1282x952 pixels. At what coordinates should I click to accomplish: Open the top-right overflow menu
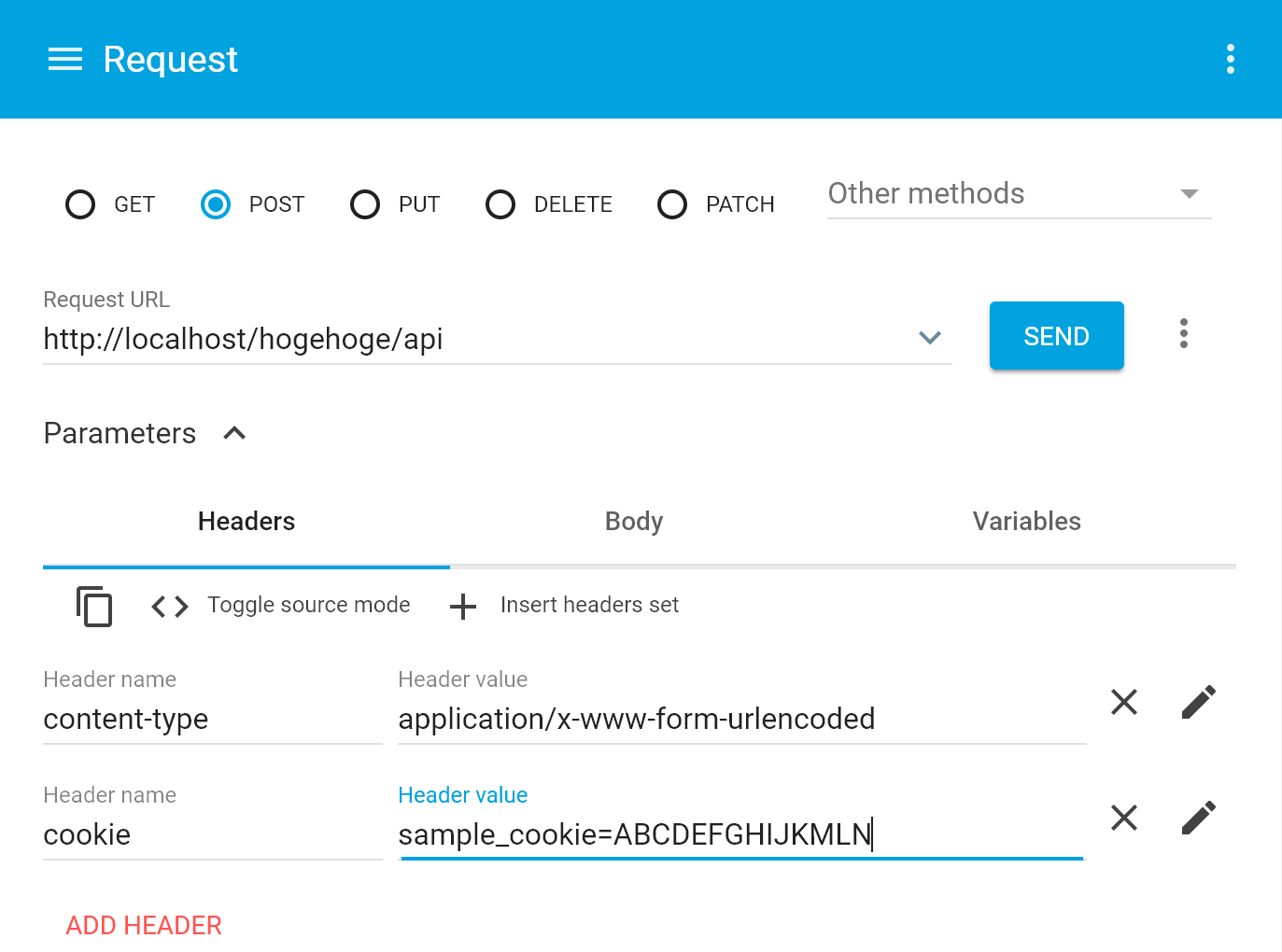click(1231, 59)
